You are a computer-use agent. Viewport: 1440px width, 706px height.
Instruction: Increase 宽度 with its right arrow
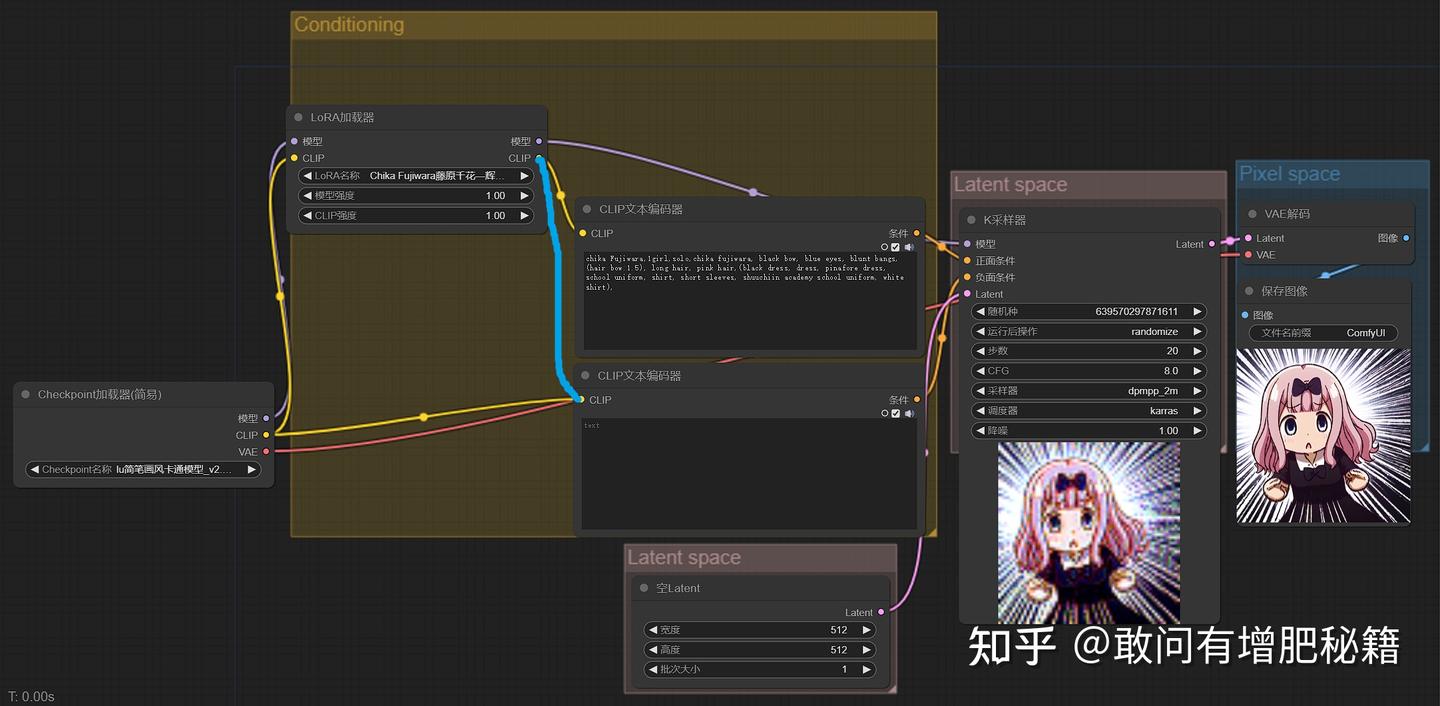coord(866,630)
